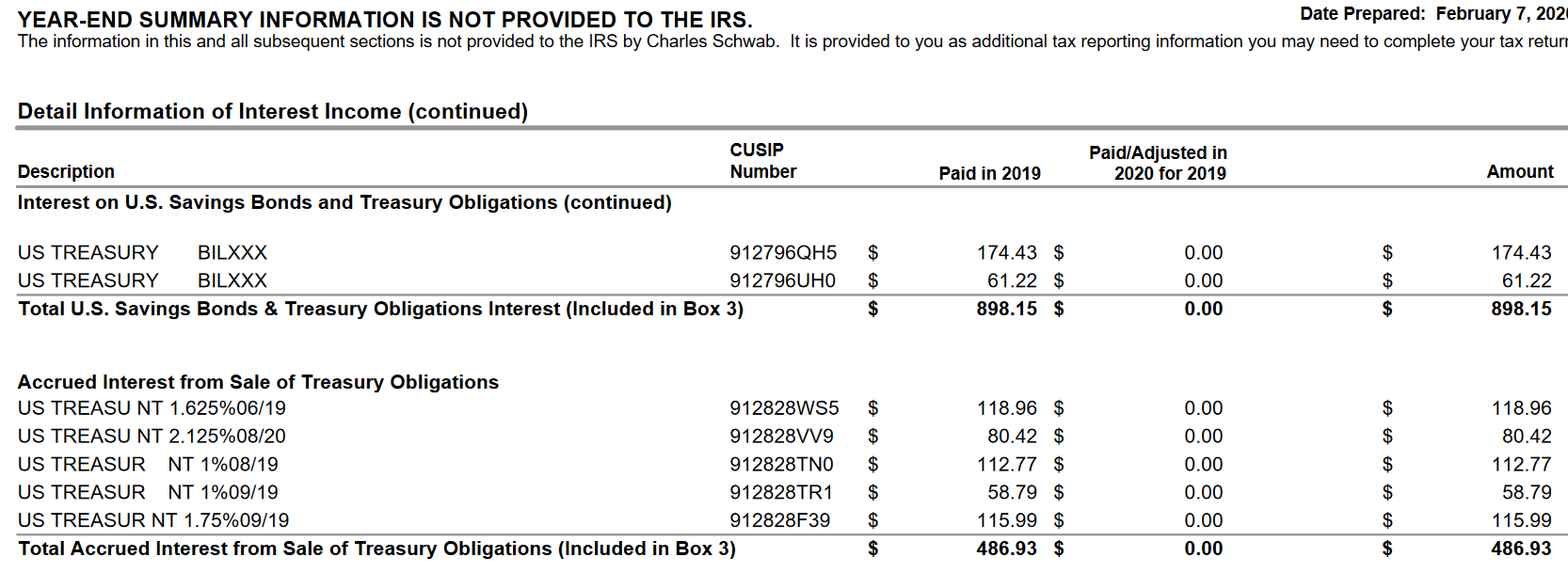The image size is (1568, 573).
Task: Select CUSIP 912828WS5
Action: pos(783,408)
